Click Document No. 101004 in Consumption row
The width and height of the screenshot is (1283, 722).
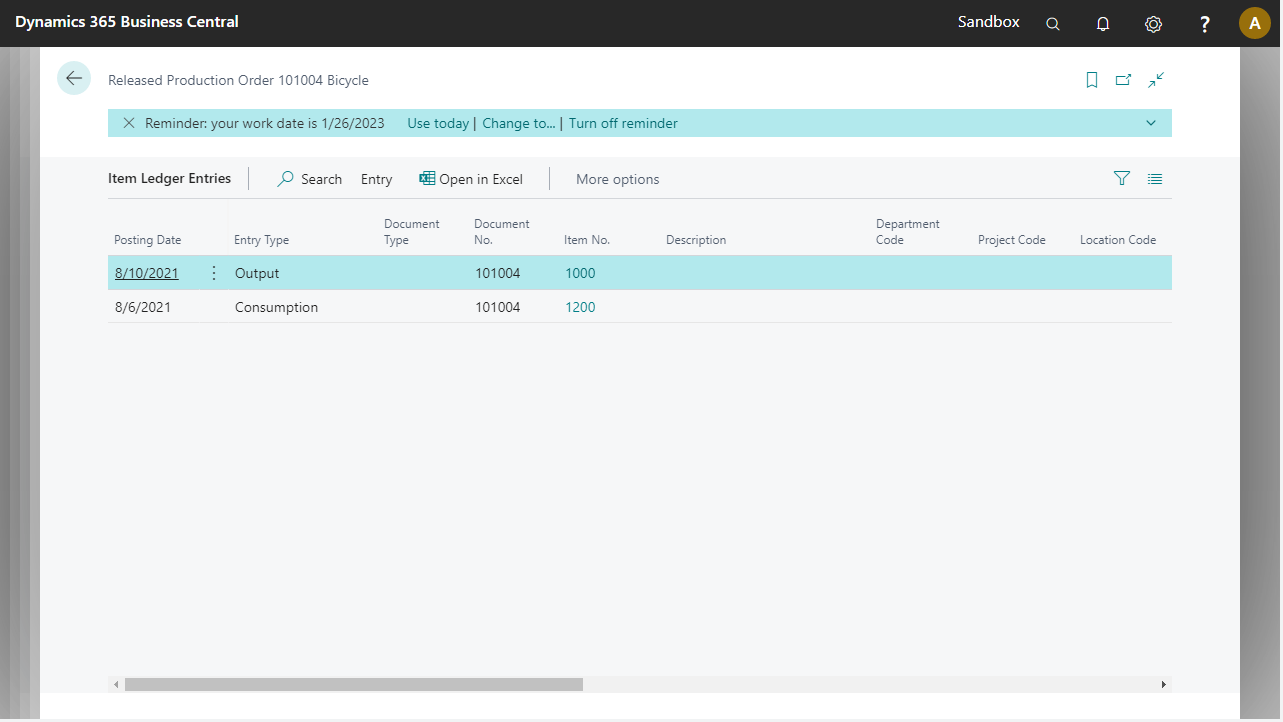[497, 307]
